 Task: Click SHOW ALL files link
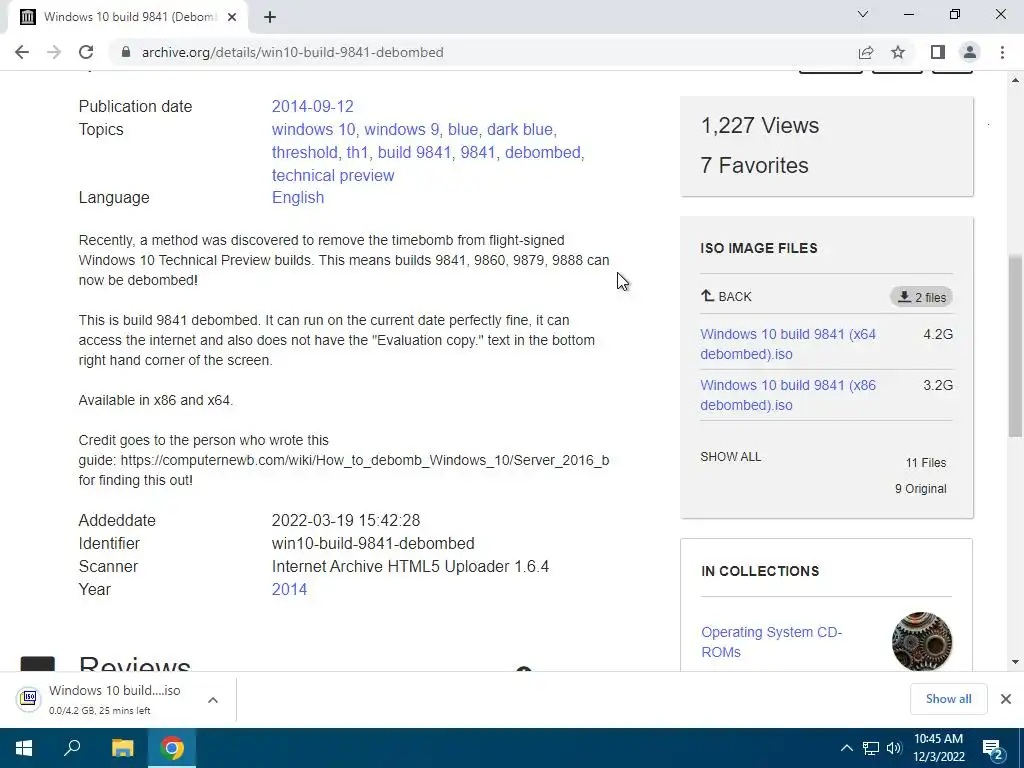point(731,456)
